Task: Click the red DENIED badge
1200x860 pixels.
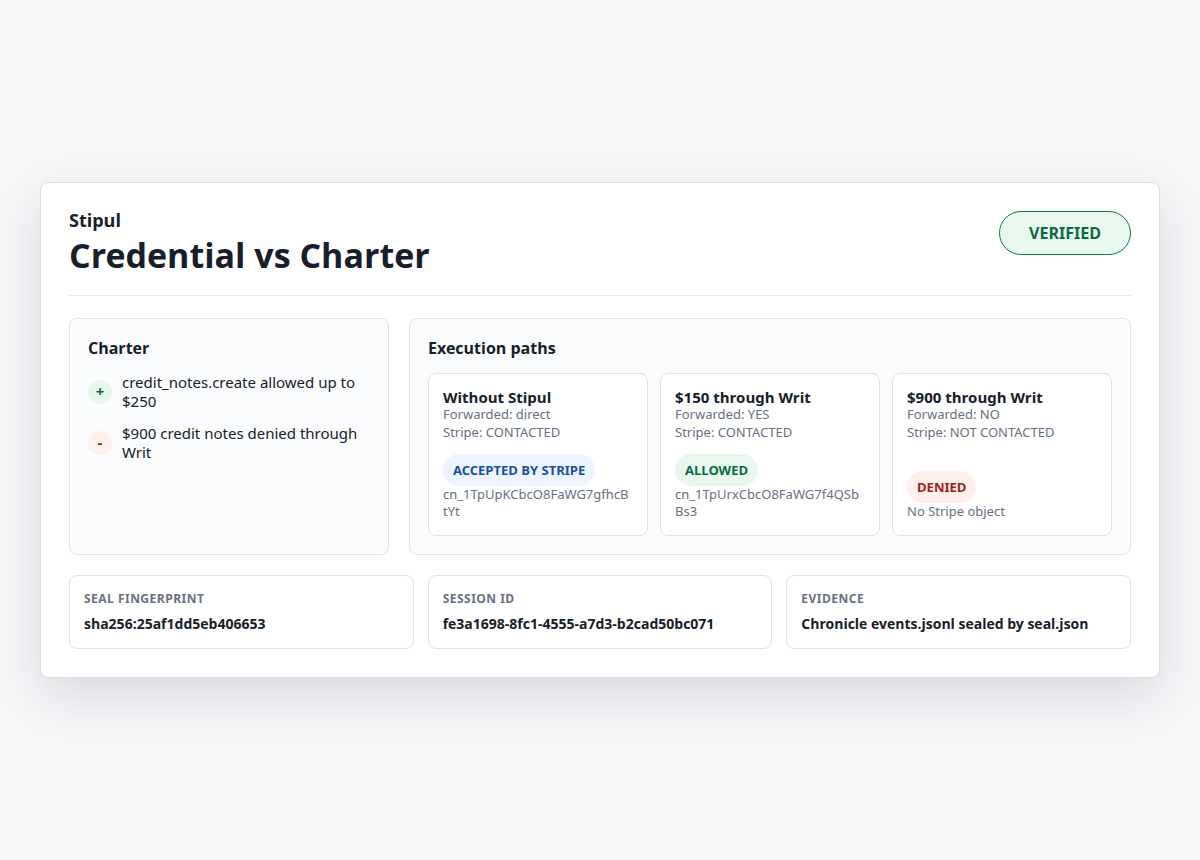Action: click(x=941, y=487)
